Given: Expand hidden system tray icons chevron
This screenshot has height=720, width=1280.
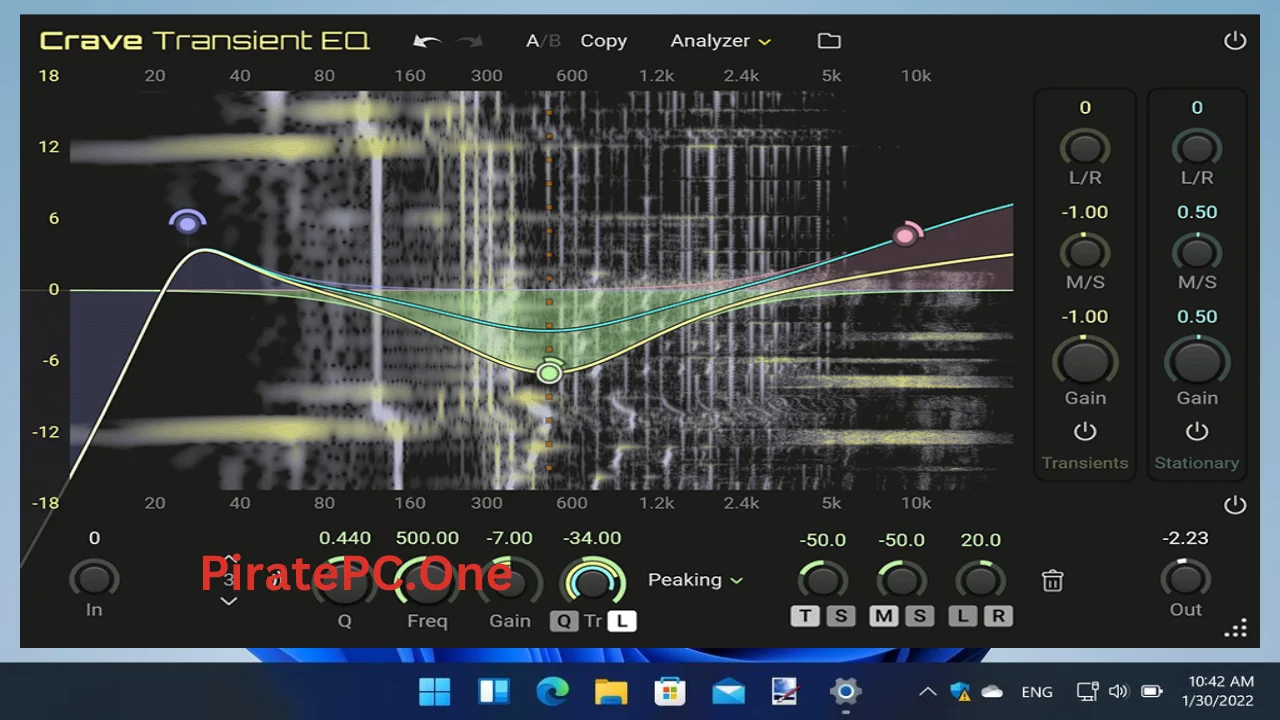Looking at the screenshot, I should [928, 691].
